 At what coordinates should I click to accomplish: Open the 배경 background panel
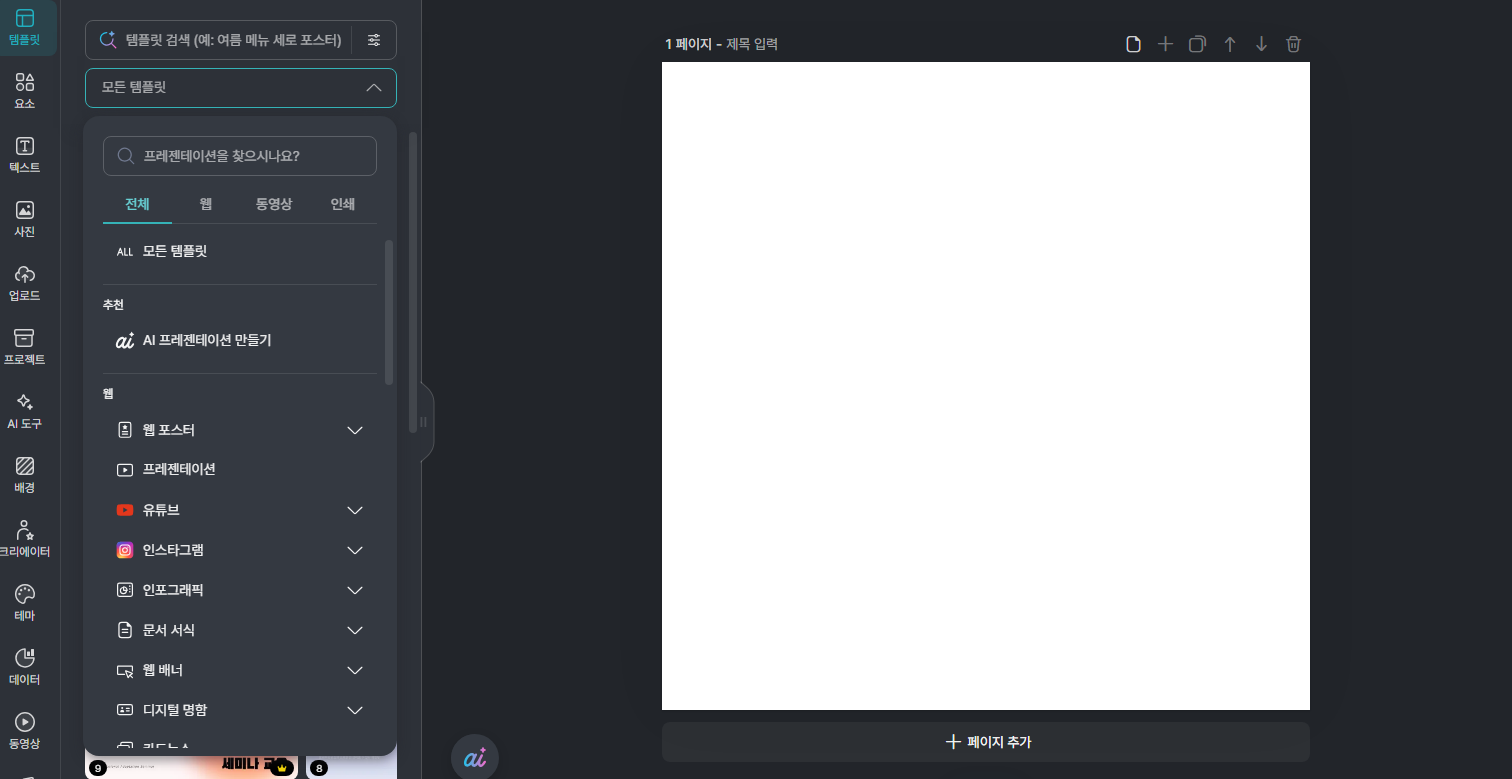coord(25,475)
